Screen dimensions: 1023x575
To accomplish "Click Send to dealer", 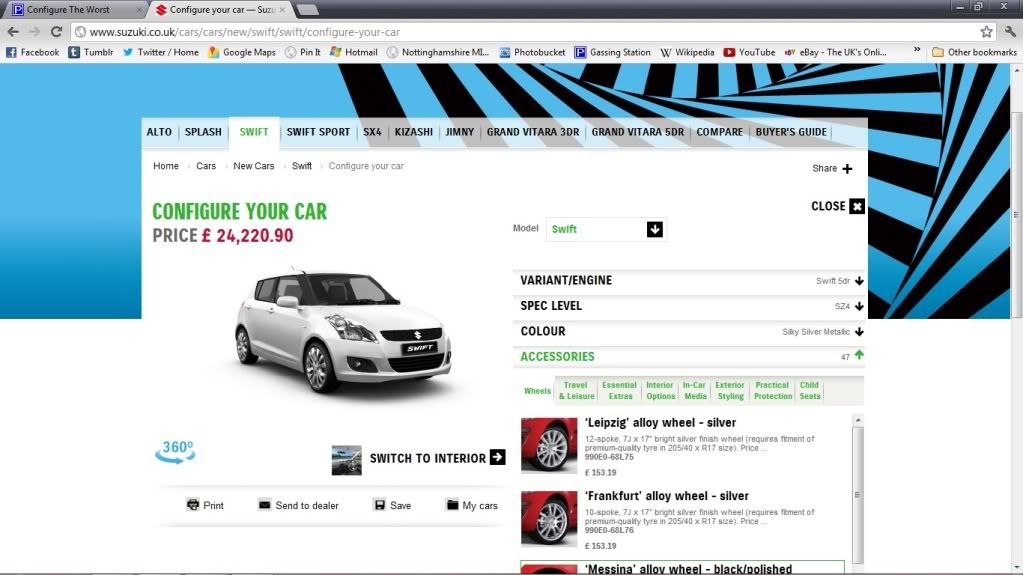I will [x=299, y=505].
